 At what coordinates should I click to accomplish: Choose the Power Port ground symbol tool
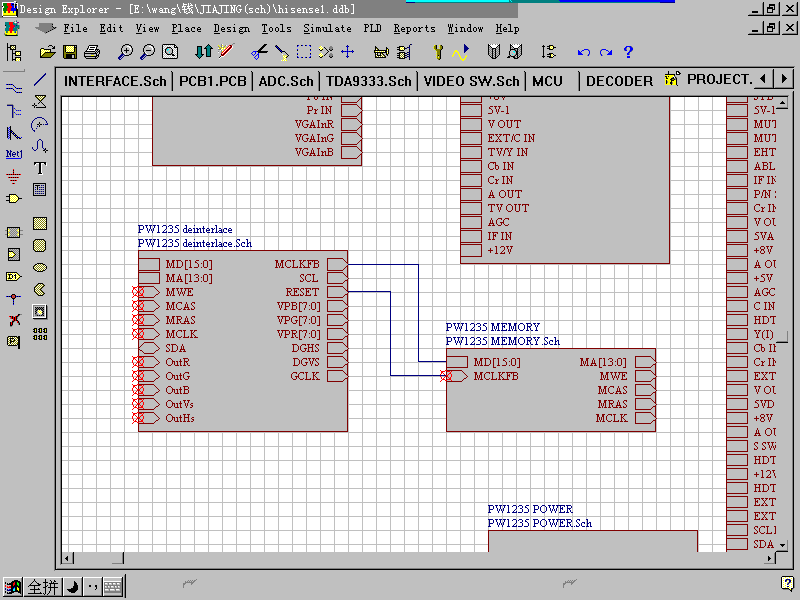[14, 177]
